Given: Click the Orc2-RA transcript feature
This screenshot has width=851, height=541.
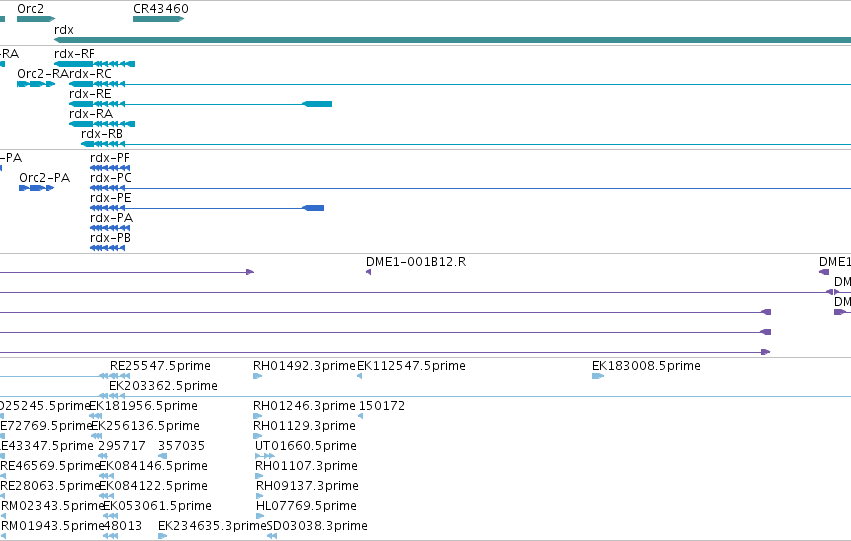Looking at the screenshot, I should (x=36, y=84).
